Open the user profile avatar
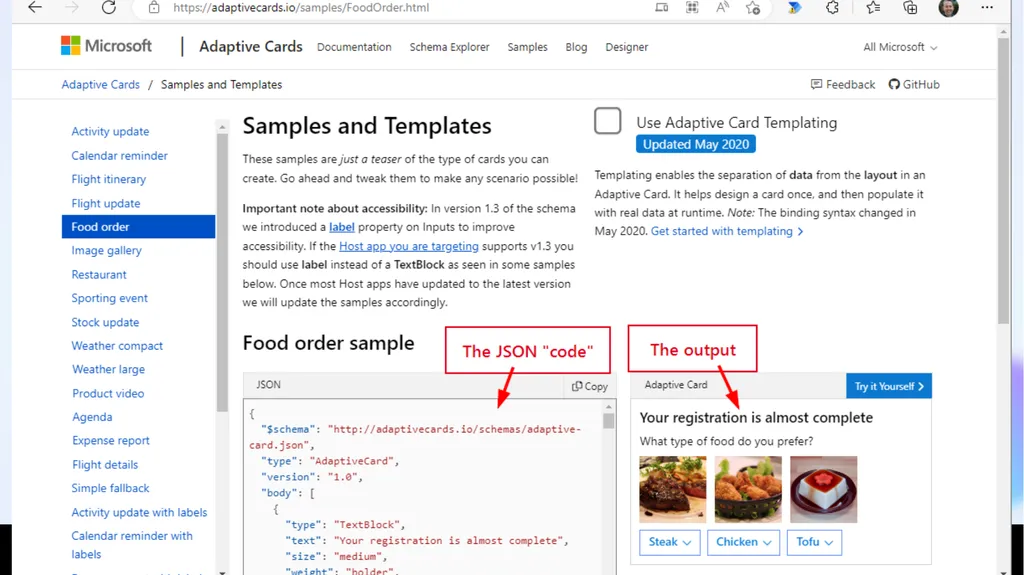1024x575 pixels. (x=948, y=8)
